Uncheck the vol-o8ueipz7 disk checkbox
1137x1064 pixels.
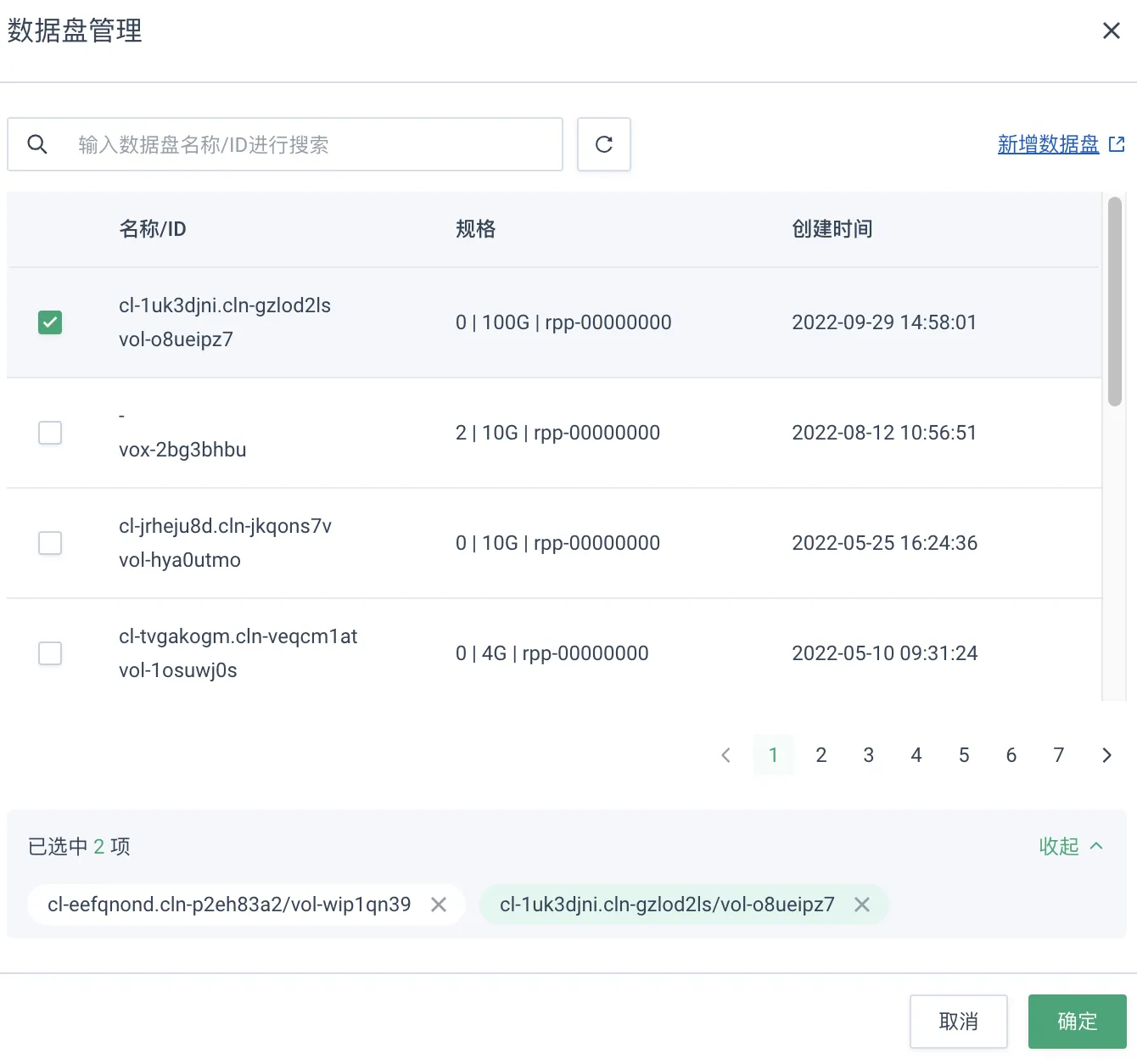50,322
